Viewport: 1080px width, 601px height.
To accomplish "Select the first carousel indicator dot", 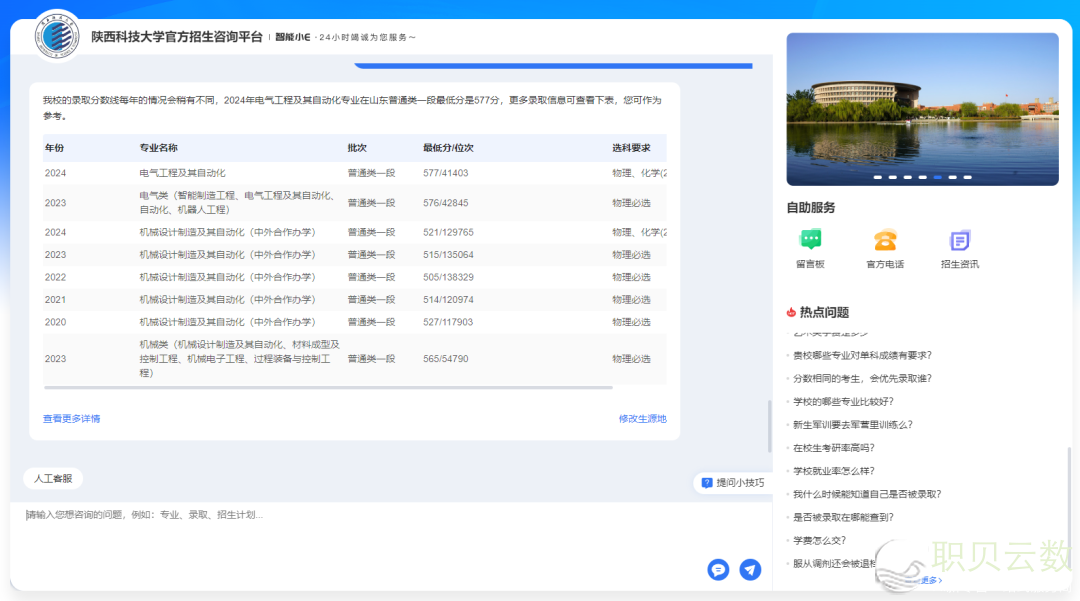I will coord(878,177).
